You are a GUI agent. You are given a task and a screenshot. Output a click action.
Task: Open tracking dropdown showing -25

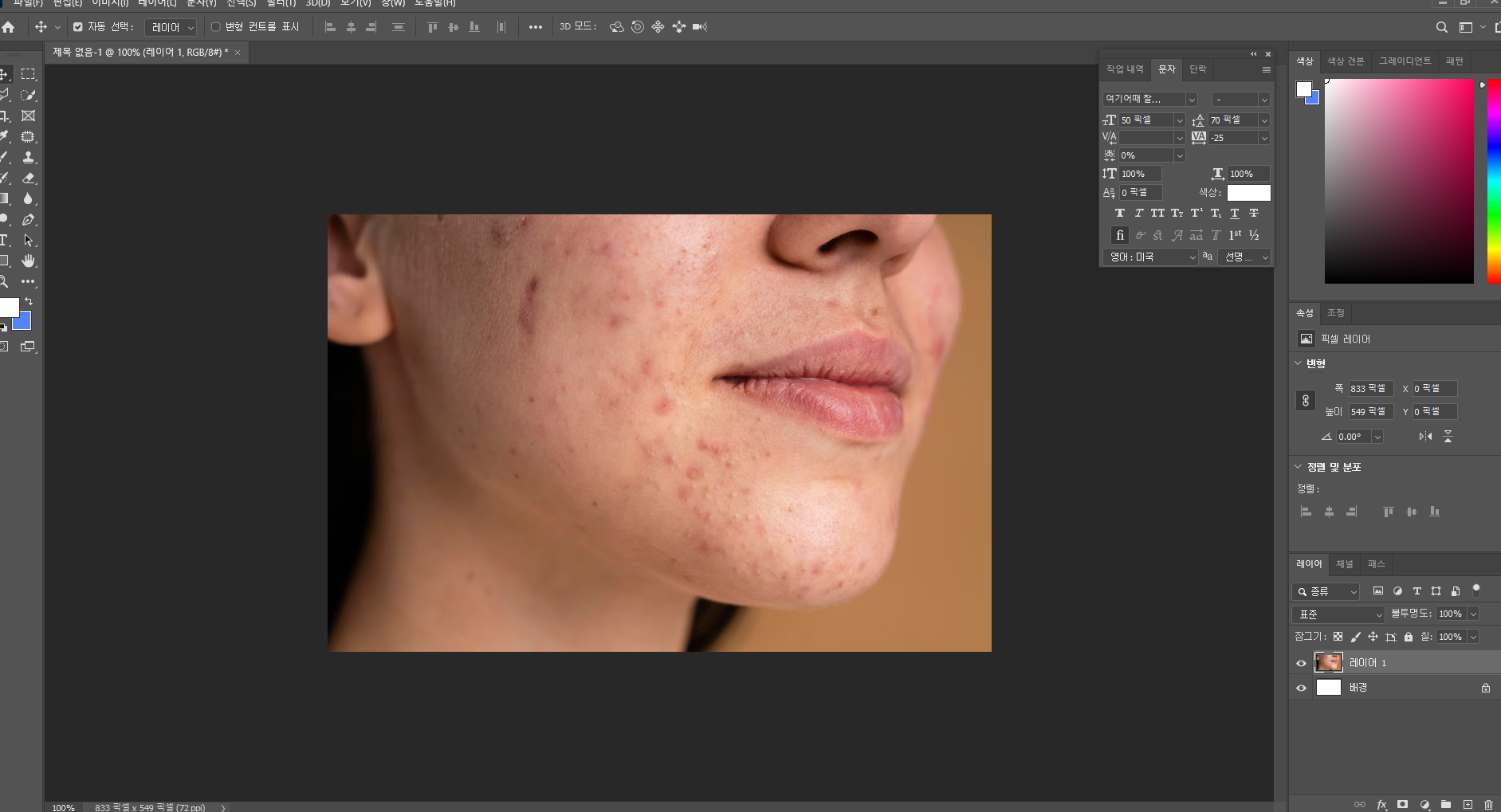tap(1263, 138)
